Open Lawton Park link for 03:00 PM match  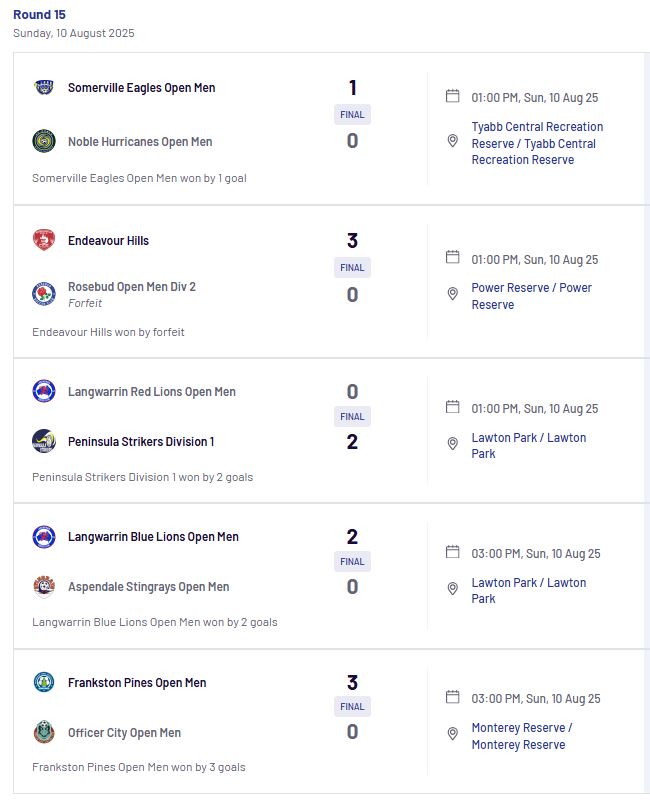[528, 590]
